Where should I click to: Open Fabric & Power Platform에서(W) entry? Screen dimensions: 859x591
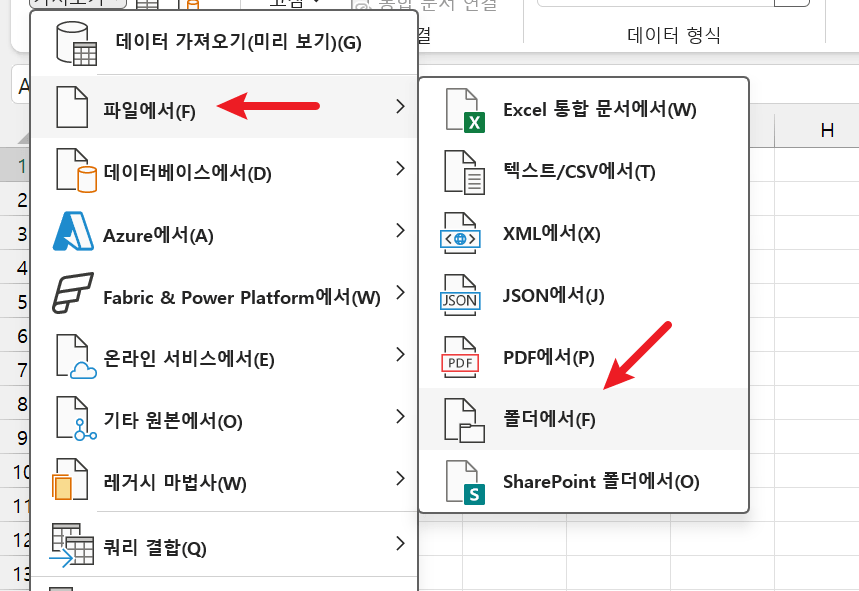(x=225, y=292)
